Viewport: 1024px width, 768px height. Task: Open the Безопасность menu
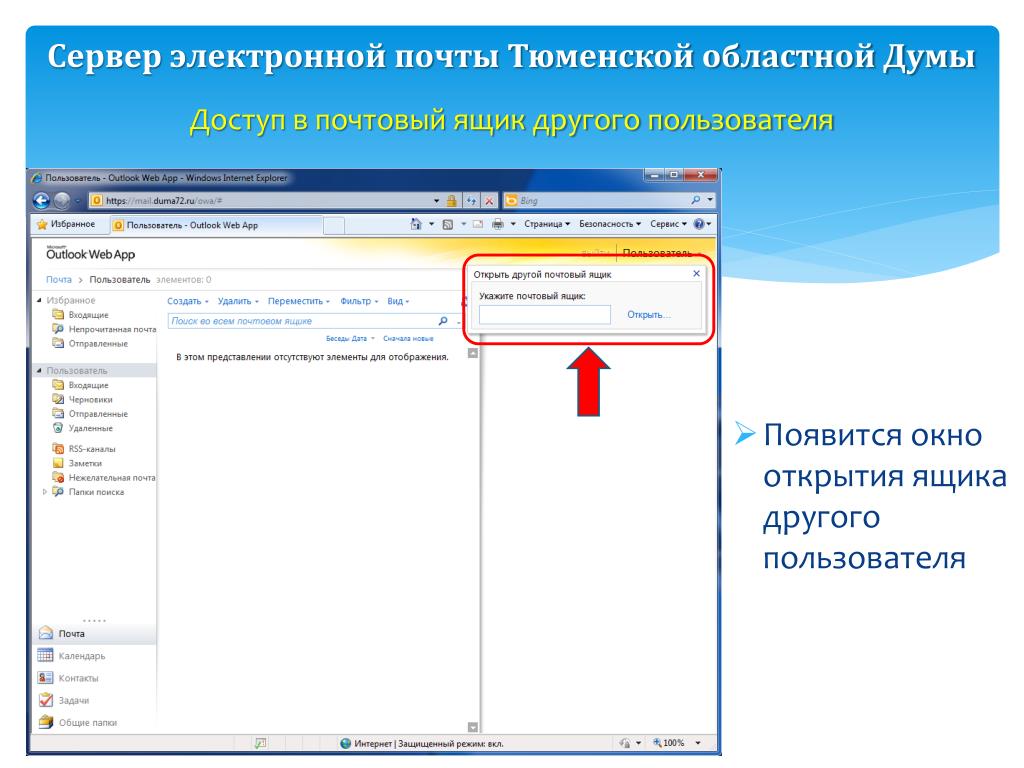[610, 224]
